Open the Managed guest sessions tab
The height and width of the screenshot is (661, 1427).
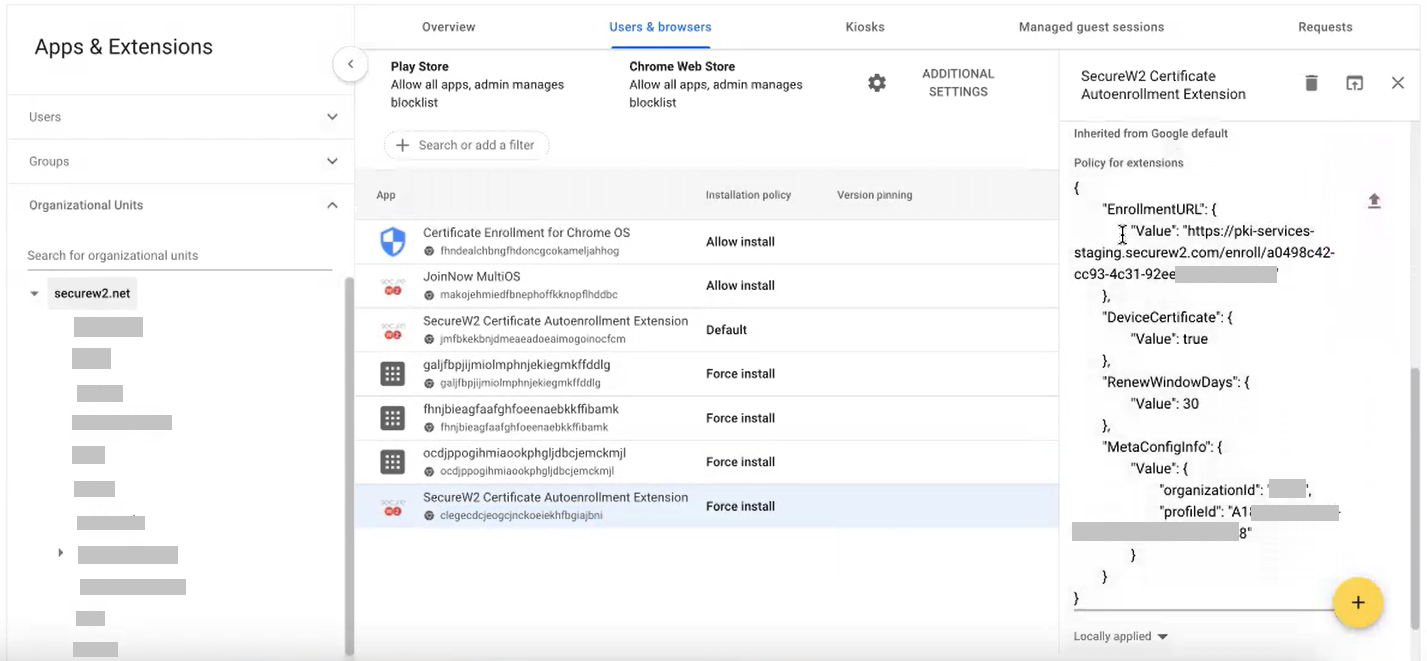coord(1090,27)
